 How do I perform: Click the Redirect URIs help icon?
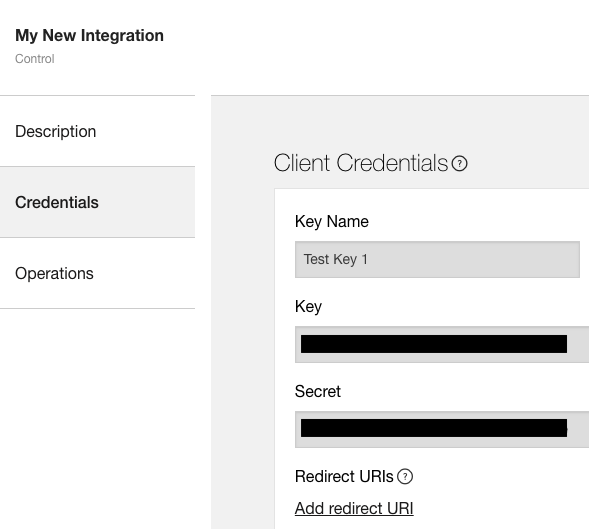[405, 476]
